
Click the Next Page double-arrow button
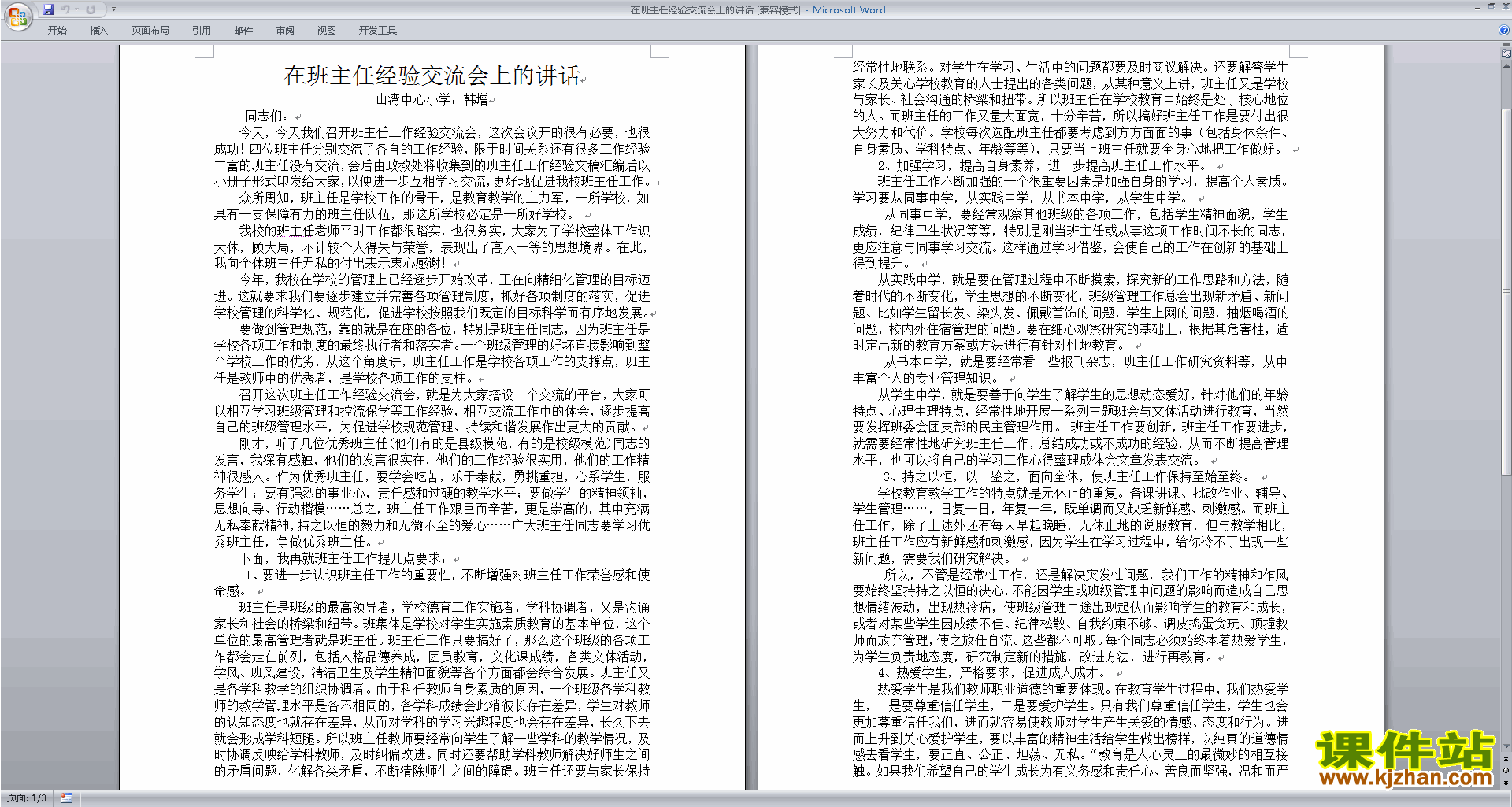[1506, 782]
